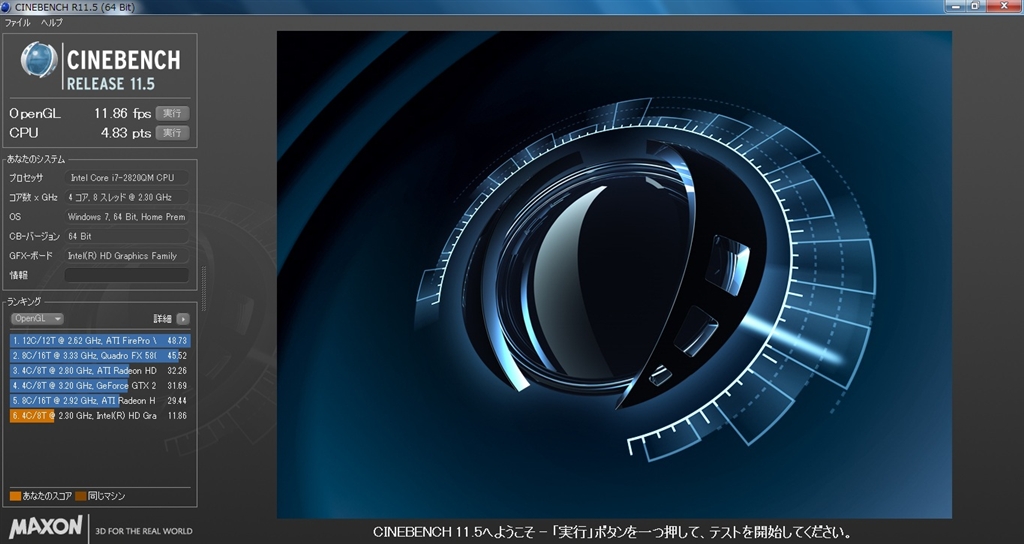The image size is (1024, 544).
Task: Select the 2.92 GHz ATI Radeon ranking entry
Action: pos(100,400)
